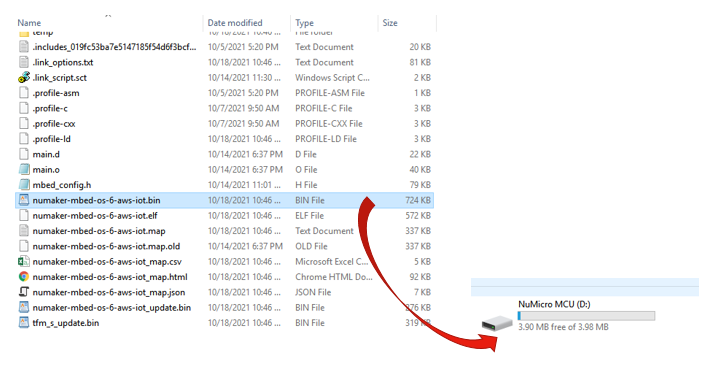
Task: Click the mbed_config.h file icon
Action: pos(24,185)
